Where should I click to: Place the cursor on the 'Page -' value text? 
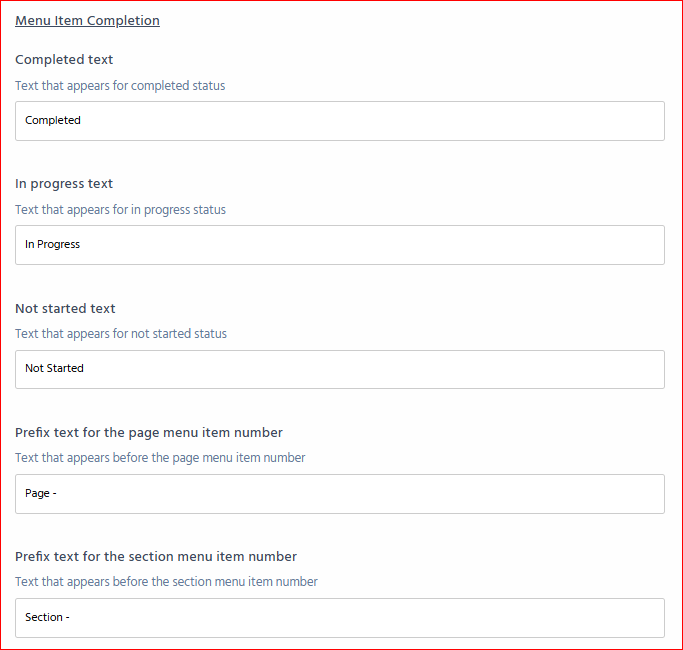[40, 494]
